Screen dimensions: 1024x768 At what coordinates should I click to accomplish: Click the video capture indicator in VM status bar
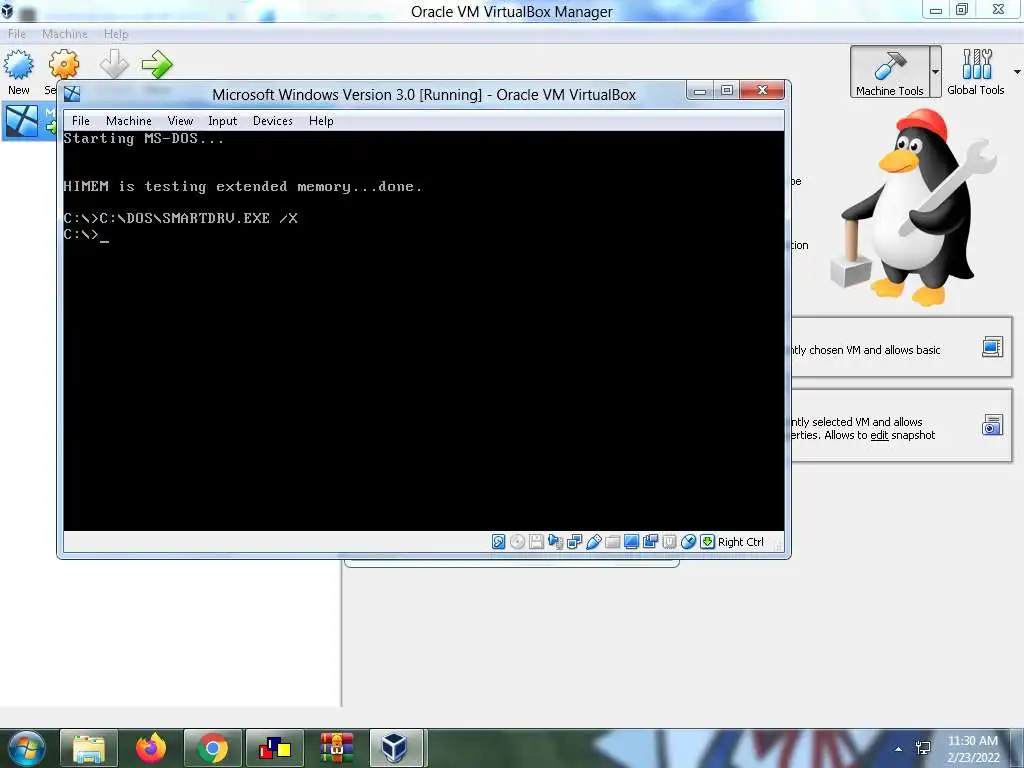point(650,541)
